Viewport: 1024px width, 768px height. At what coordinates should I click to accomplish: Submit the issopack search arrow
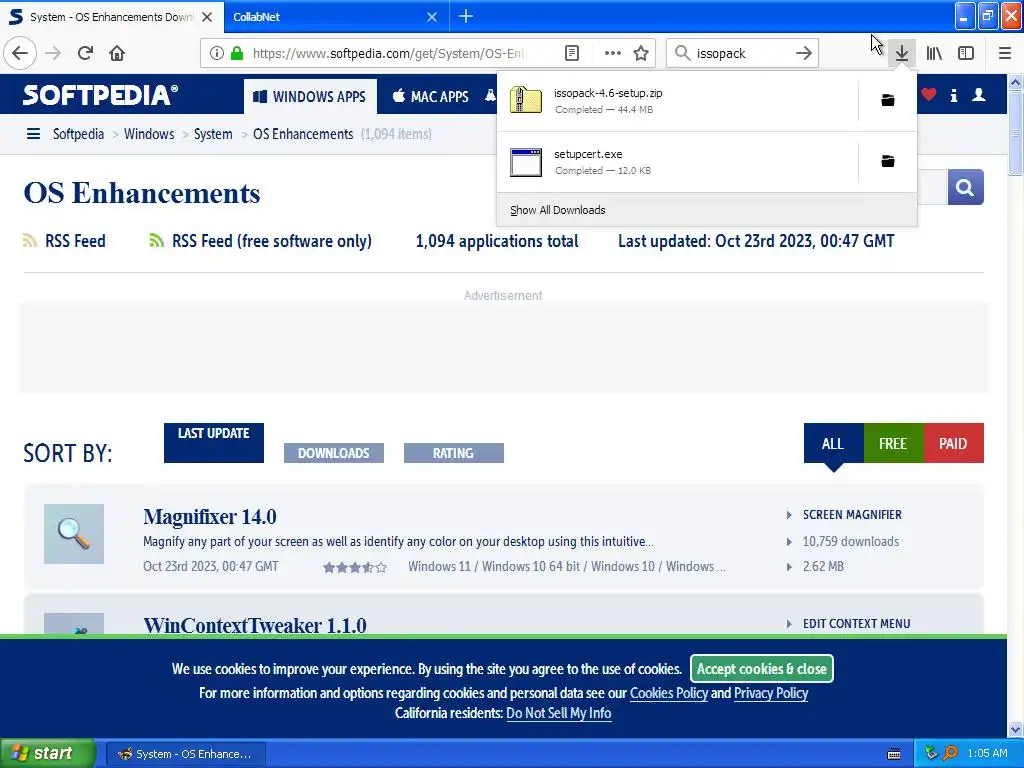804,53
